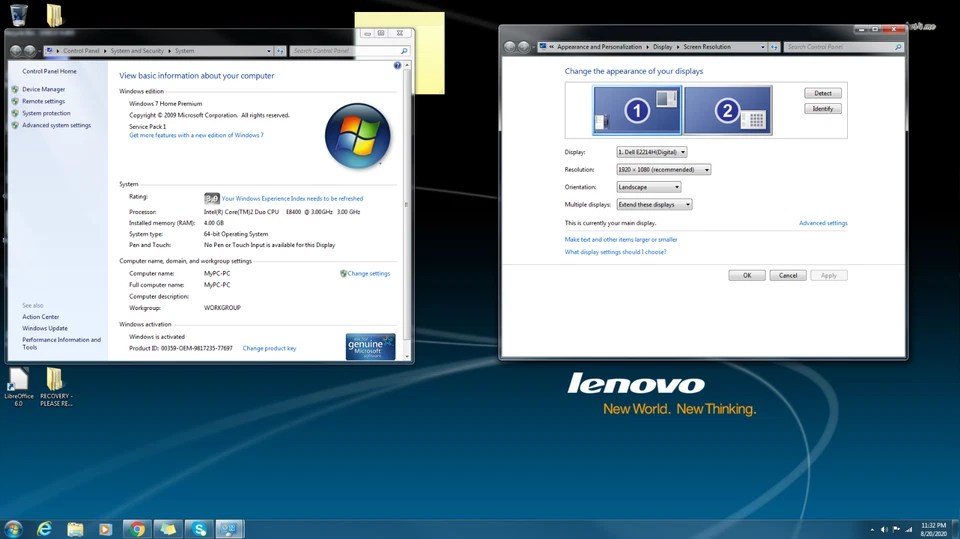Open the folder icon beside Recycle Bin
This screenshot has width=960, height=539.
pyautogui.click(x=54, y=15)
